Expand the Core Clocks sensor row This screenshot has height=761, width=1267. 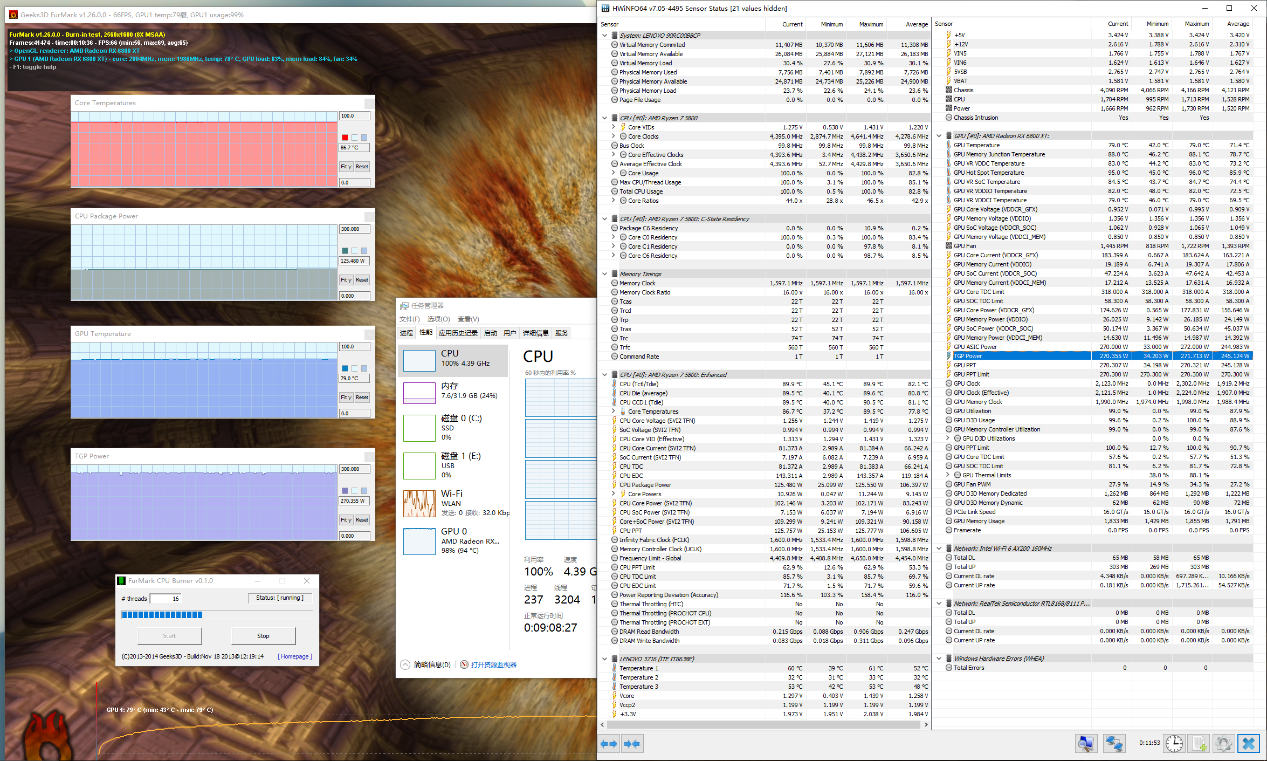tap(612, 137)
